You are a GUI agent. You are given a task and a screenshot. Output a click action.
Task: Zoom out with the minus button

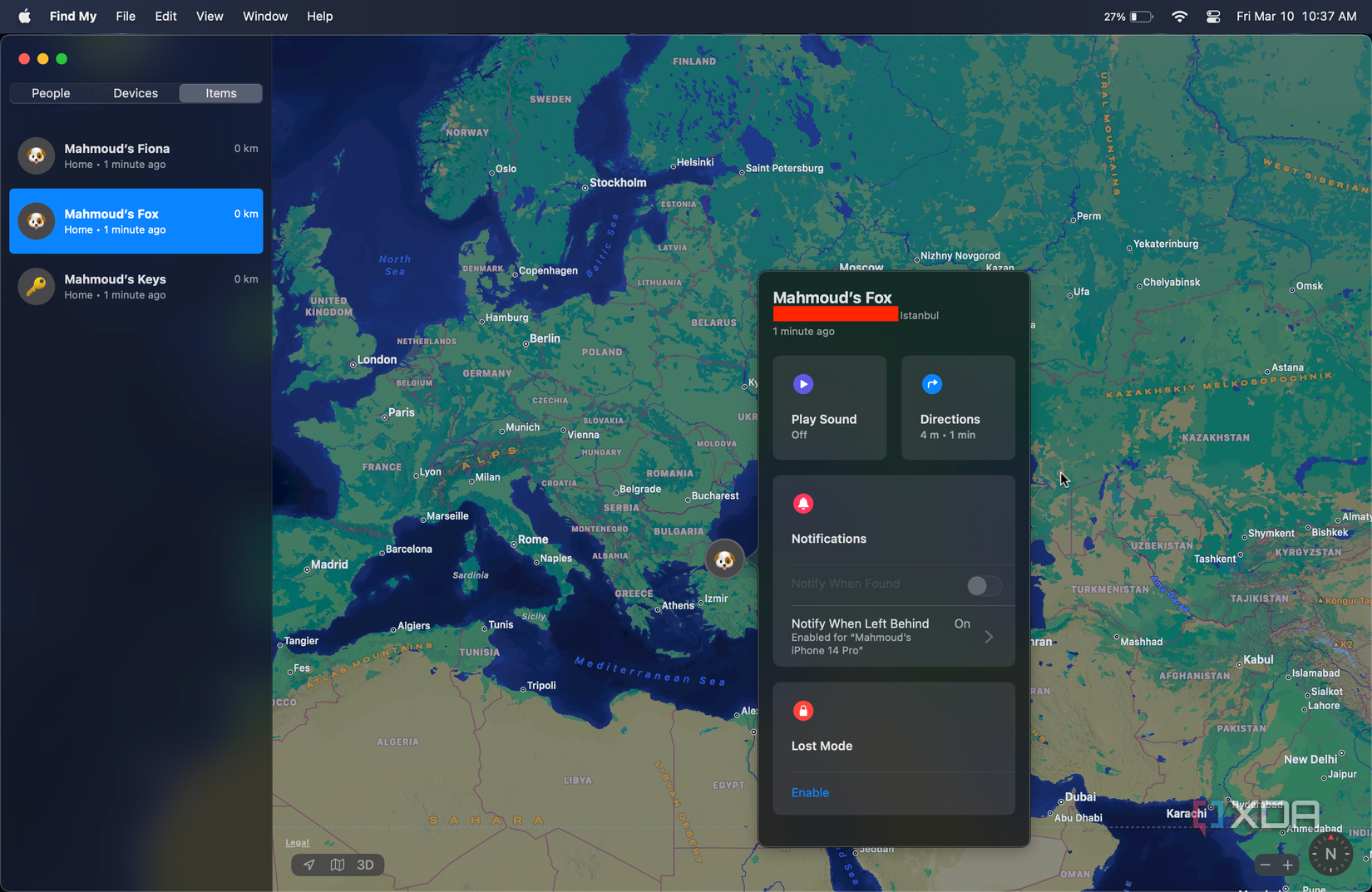1265,865
